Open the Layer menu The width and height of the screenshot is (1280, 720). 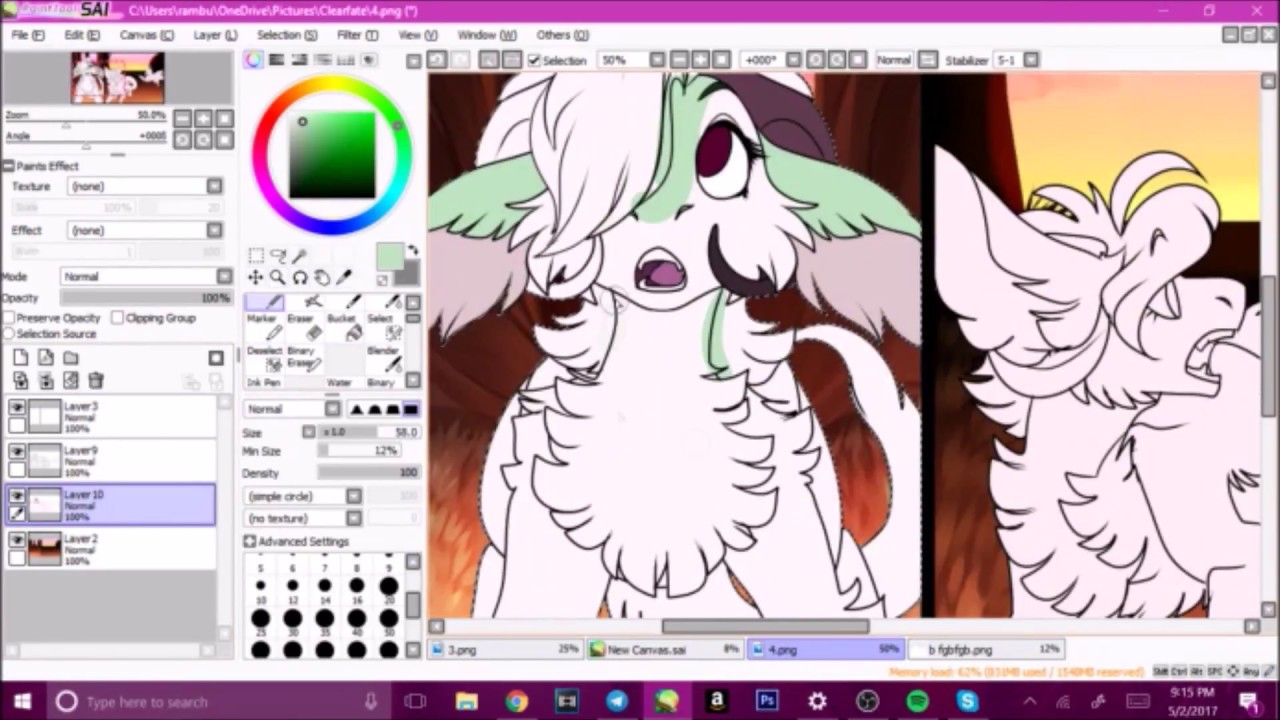(215, 35)
